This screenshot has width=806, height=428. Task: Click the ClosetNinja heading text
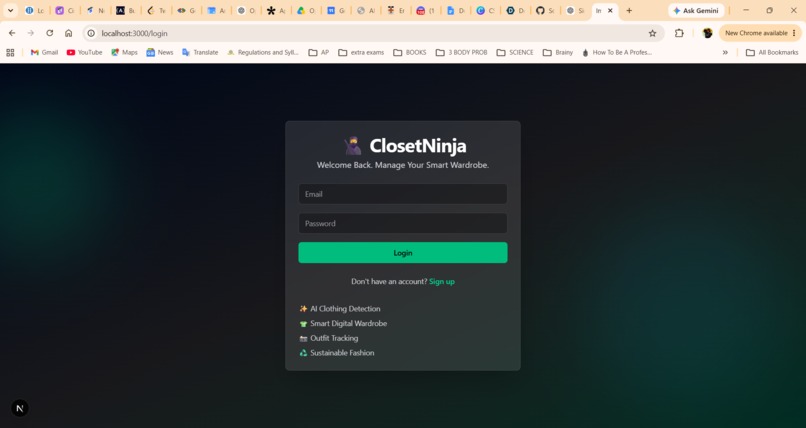(418, 145)
